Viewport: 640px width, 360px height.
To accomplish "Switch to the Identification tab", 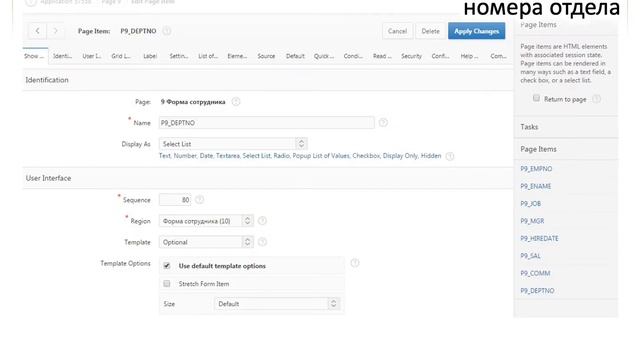I will [62, 56].
